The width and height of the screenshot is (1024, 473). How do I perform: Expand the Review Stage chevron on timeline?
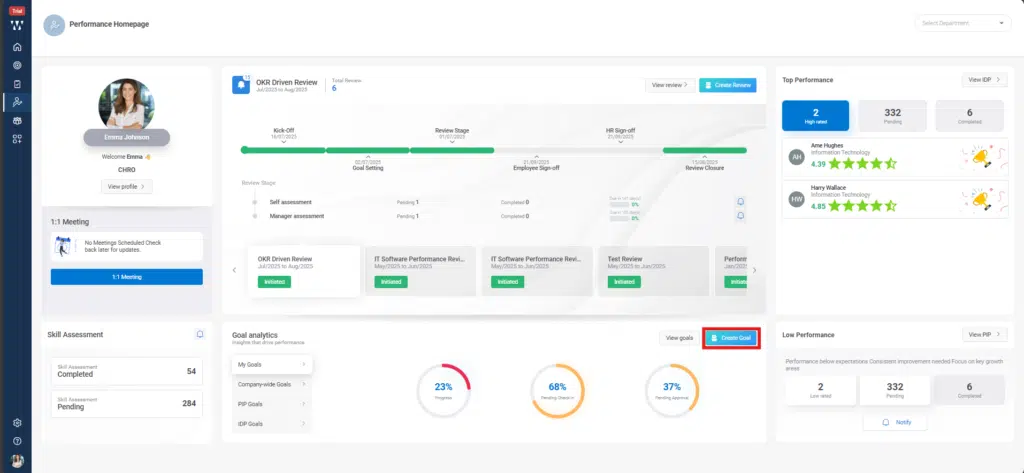tap(452, 142)
